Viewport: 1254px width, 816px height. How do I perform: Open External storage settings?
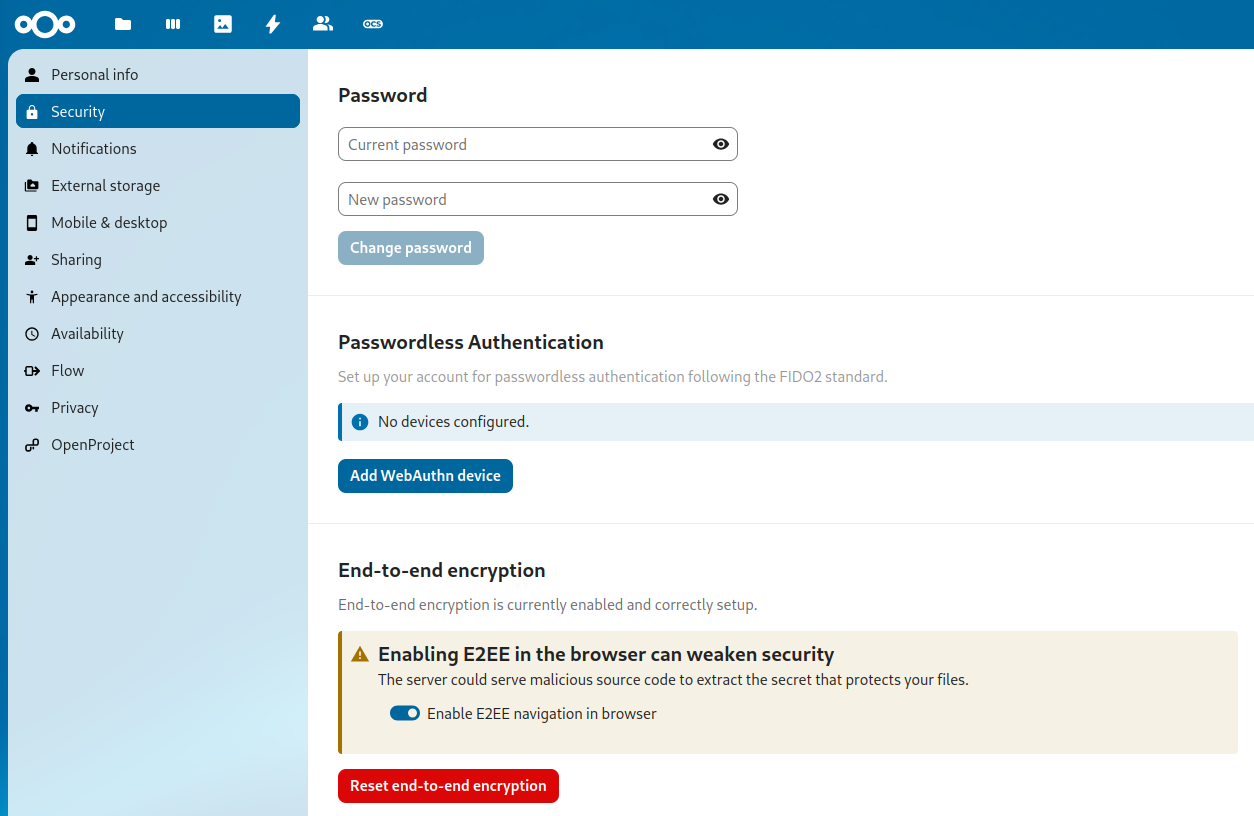tap(105, 186)
